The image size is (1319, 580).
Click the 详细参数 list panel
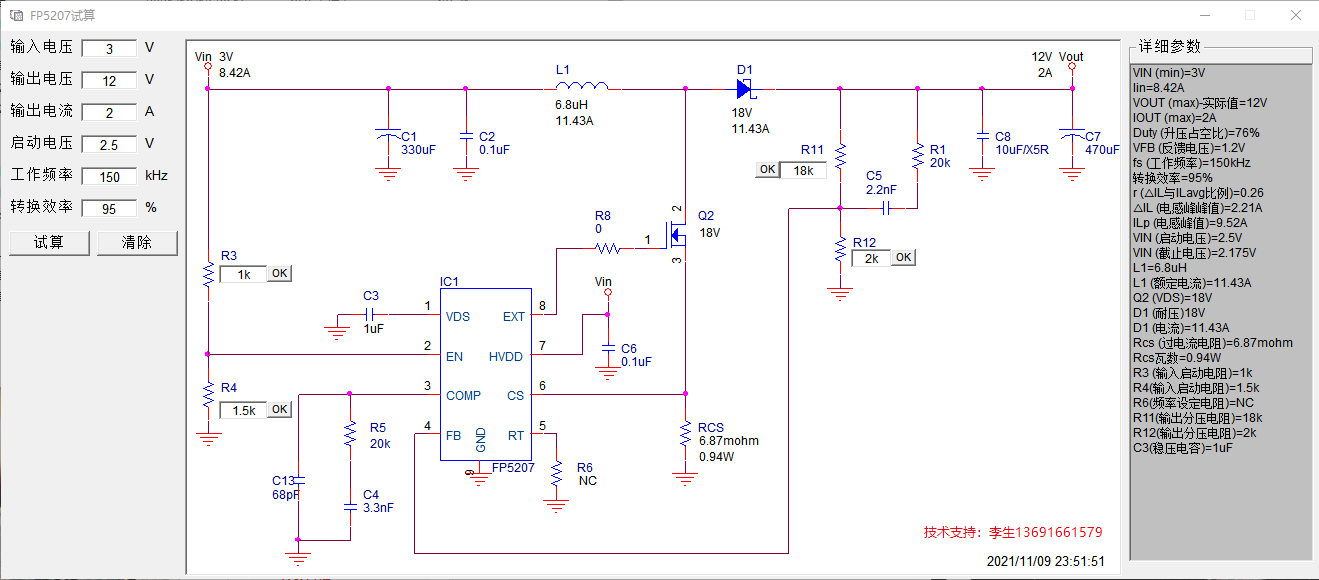(x=1220, y=311)
